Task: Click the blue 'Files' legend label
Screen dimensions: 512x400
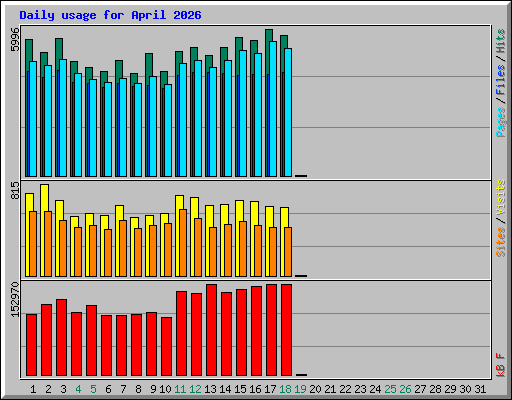Action: (501, 80)
